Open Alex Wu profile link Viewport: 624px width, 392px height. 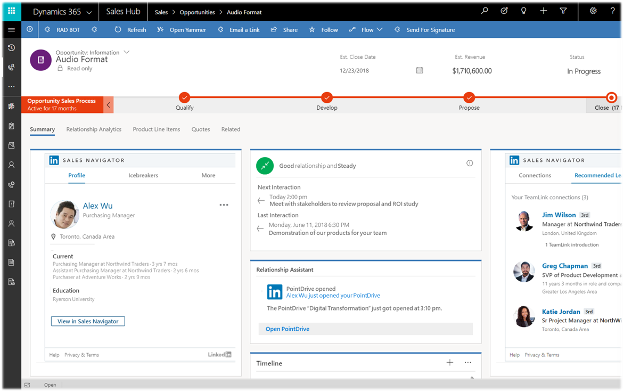98,206
